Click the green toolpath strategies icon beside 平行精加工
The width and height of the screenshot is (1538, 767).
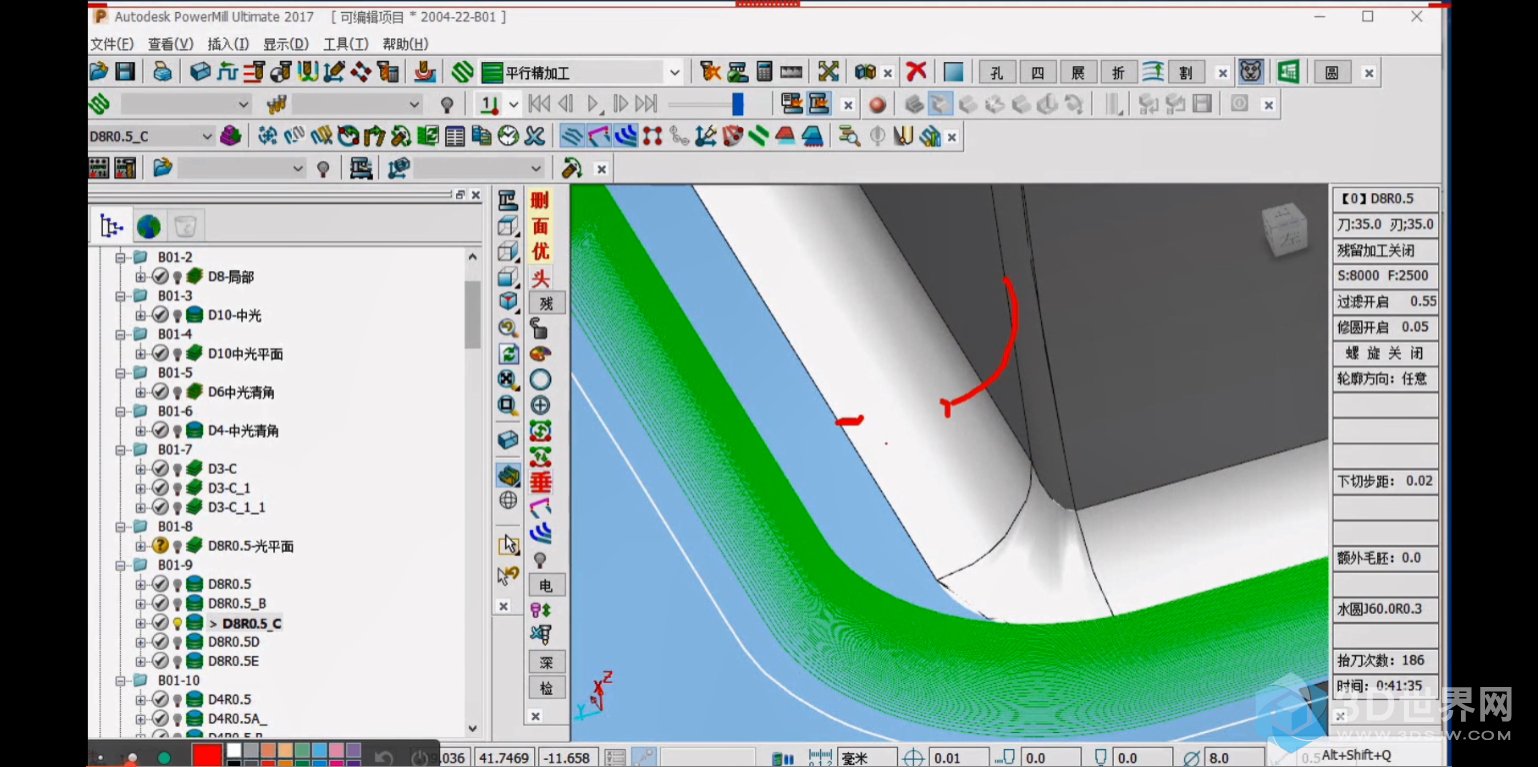pos(462,72)
